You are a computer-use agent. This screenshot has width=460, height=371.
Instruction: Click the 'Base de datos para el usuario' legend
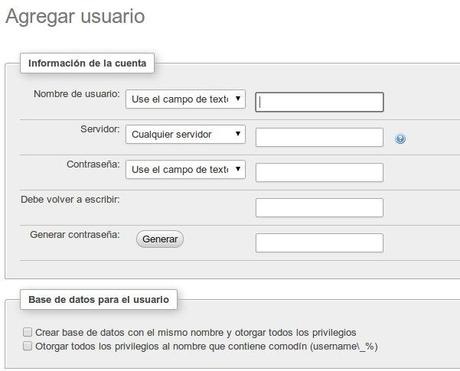(x=99, y=299)
